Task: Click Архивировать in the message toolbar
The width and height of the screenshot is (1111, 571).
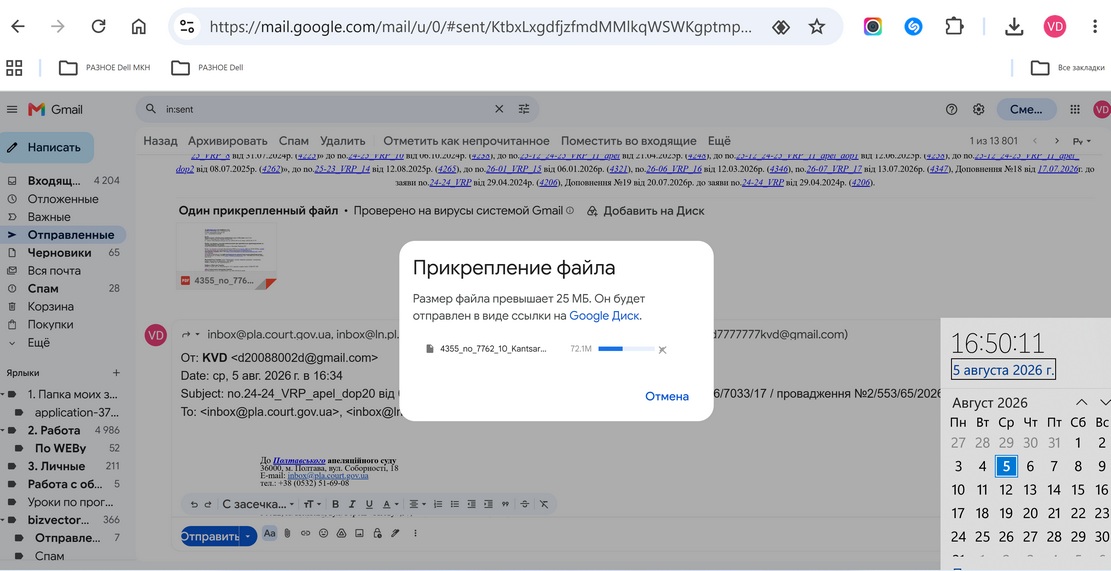Action: coord(227,141)
